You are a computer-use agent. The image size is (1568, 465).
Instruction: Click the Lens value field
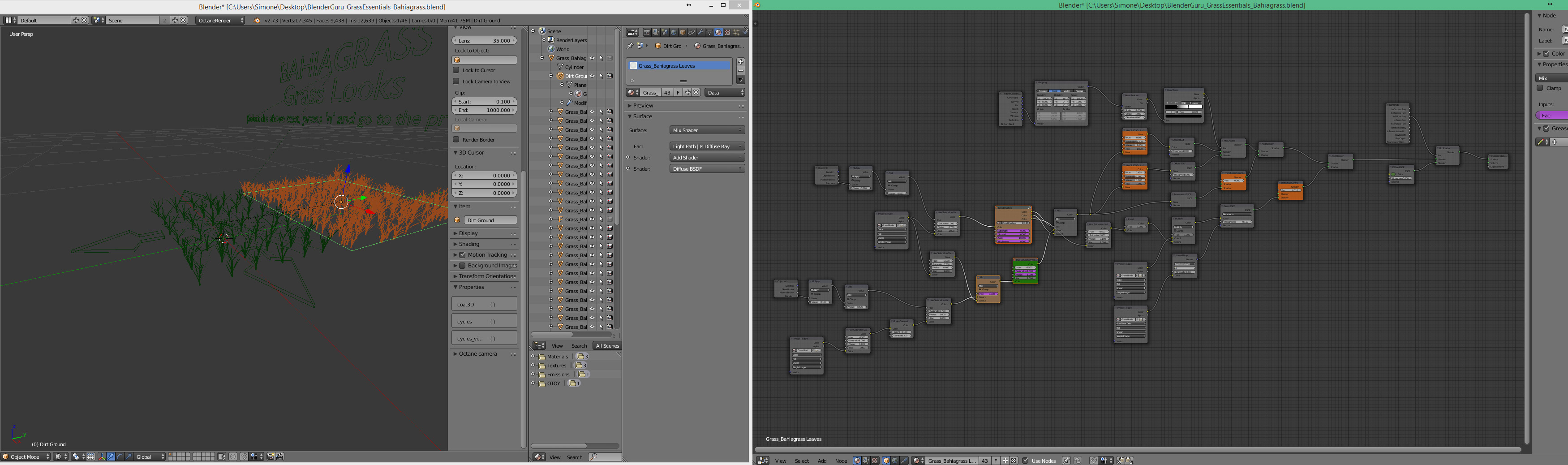click(485, 41)
